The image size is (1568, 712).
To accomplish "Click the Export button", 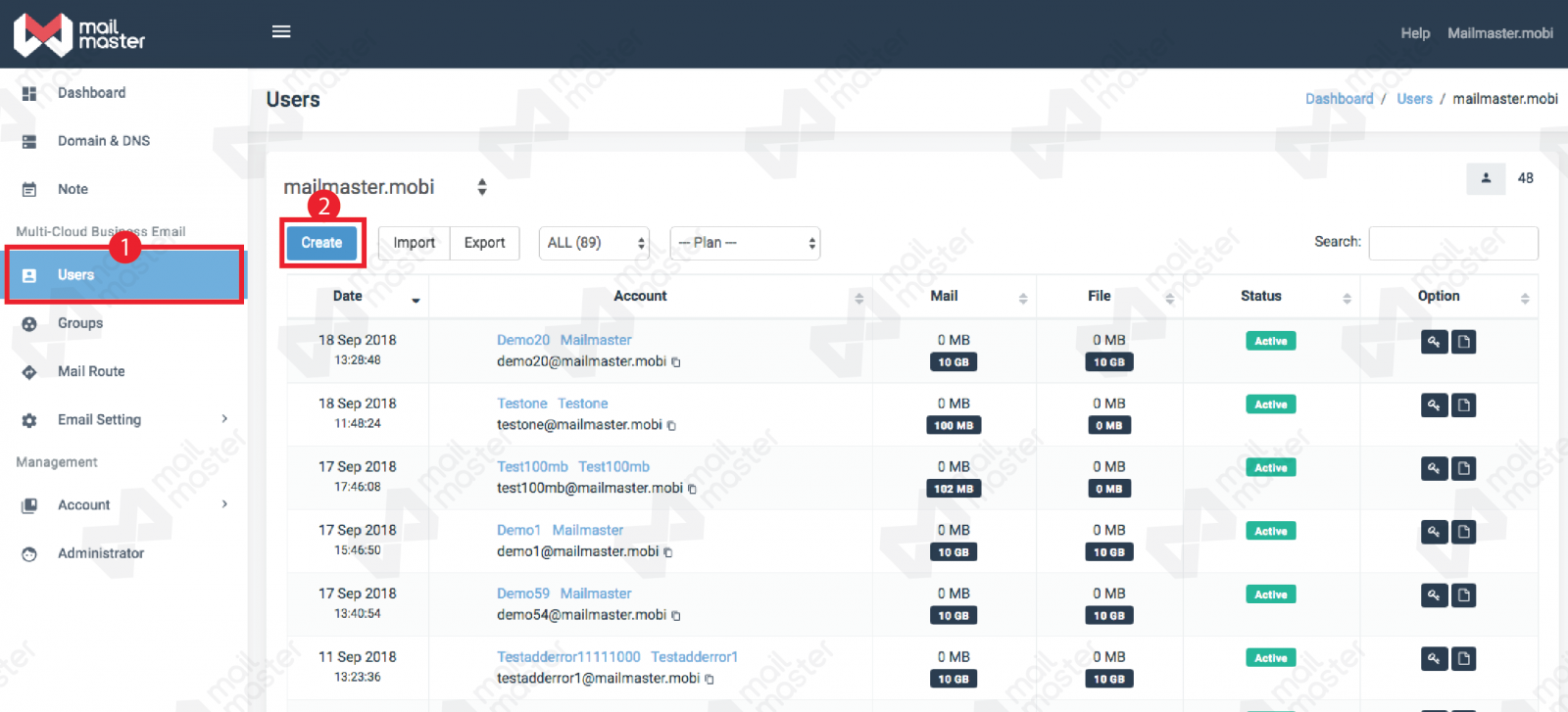I will pyautogui.click(x=484, y=243).
